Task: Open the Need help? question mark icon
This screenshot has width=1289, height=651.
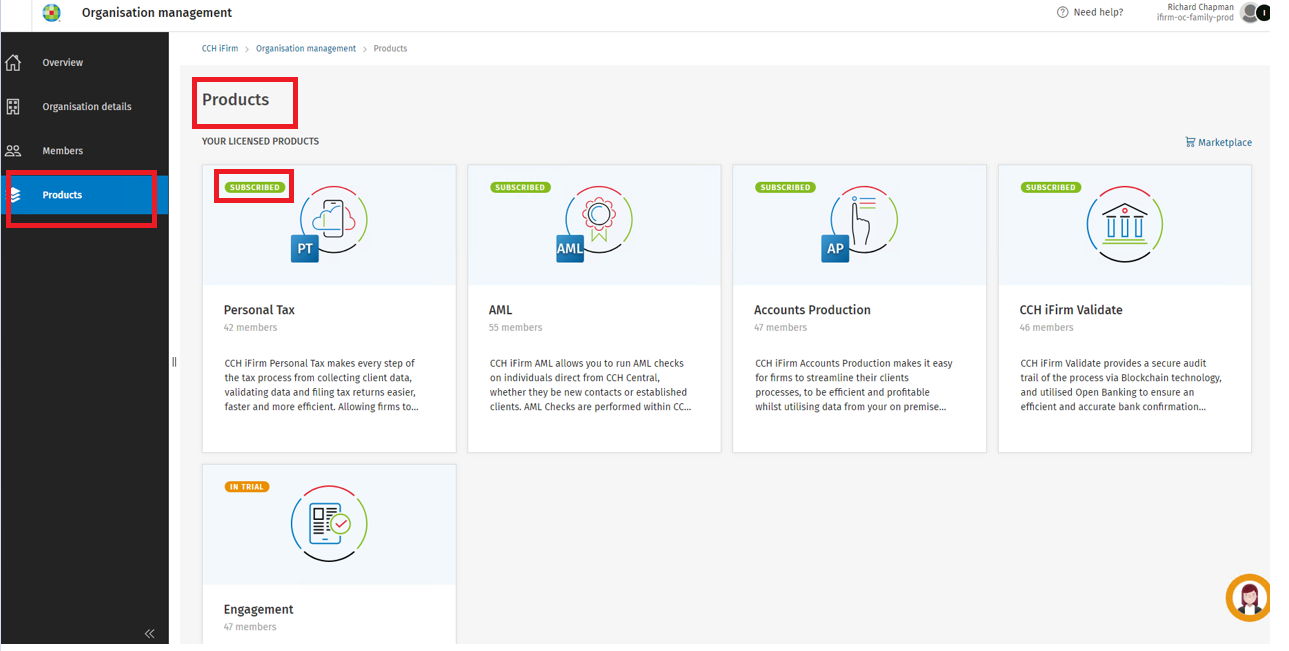Action: 1062,13
